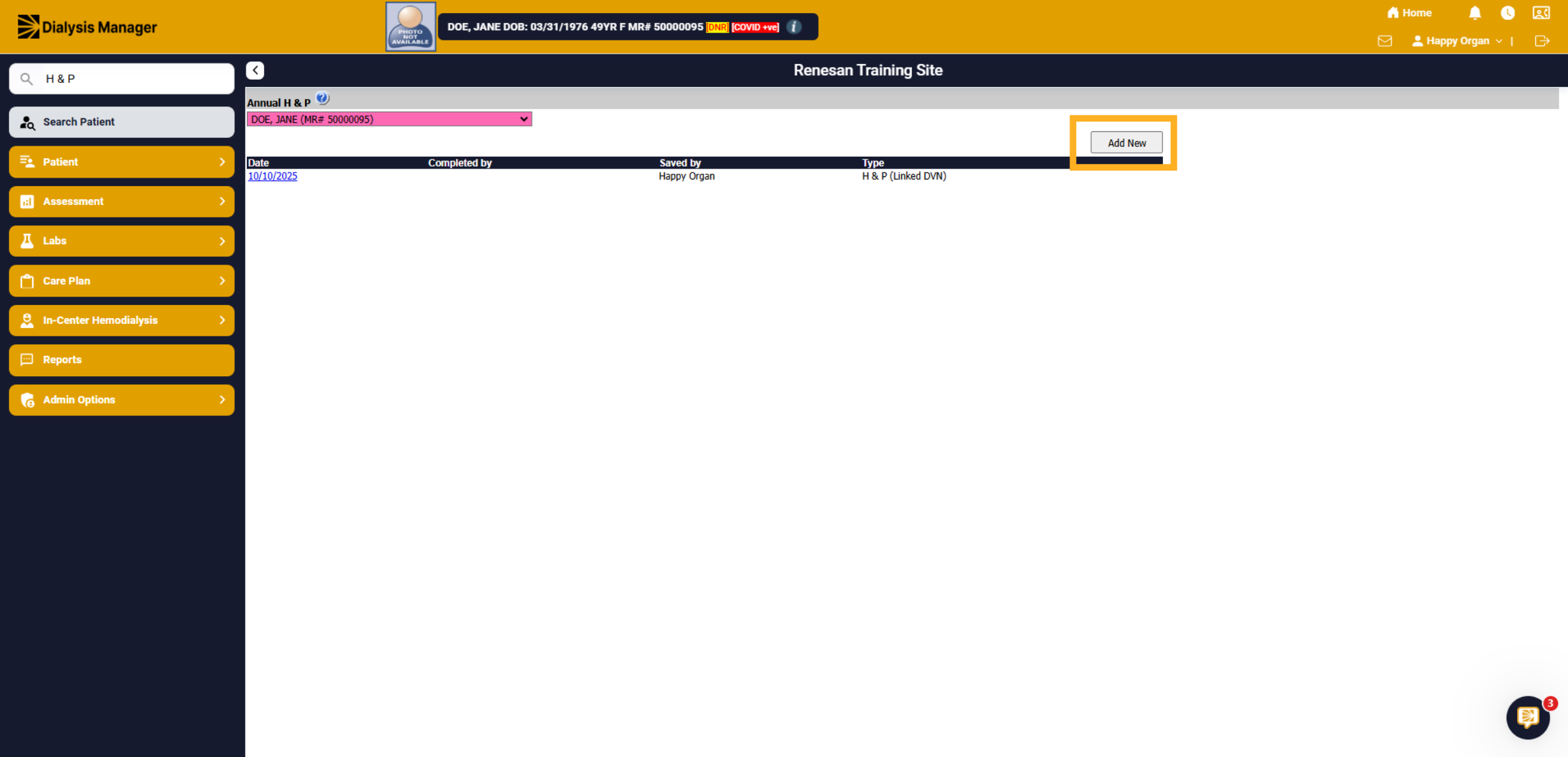Screen dimensions: 1568x757
Task: Collapse the sidebar with the back arrow
Action: [255, 71]
